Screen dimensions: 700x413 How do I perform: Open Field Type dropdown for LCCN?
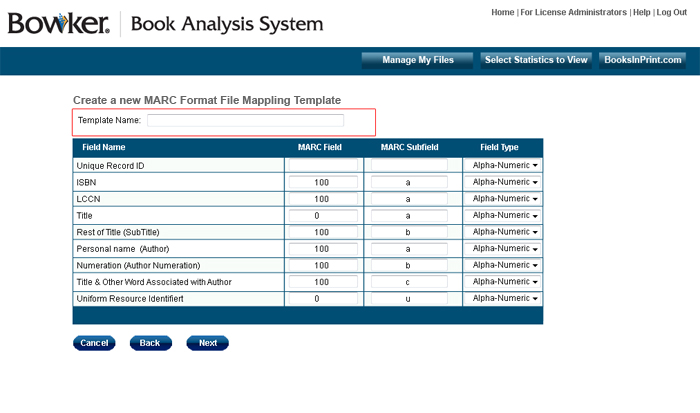coord(502,199)
